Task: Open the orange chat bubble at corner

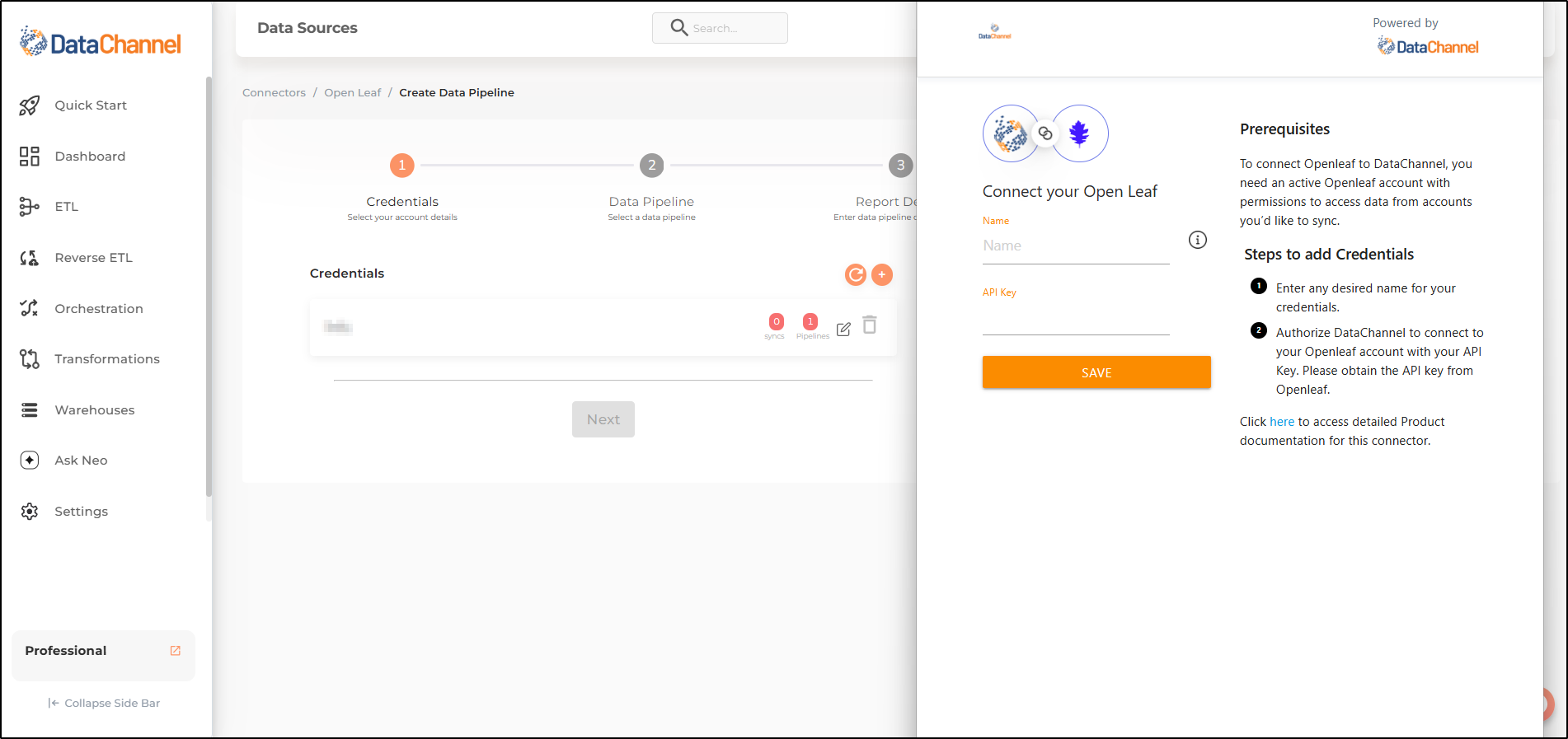Action: (1548, 704)
